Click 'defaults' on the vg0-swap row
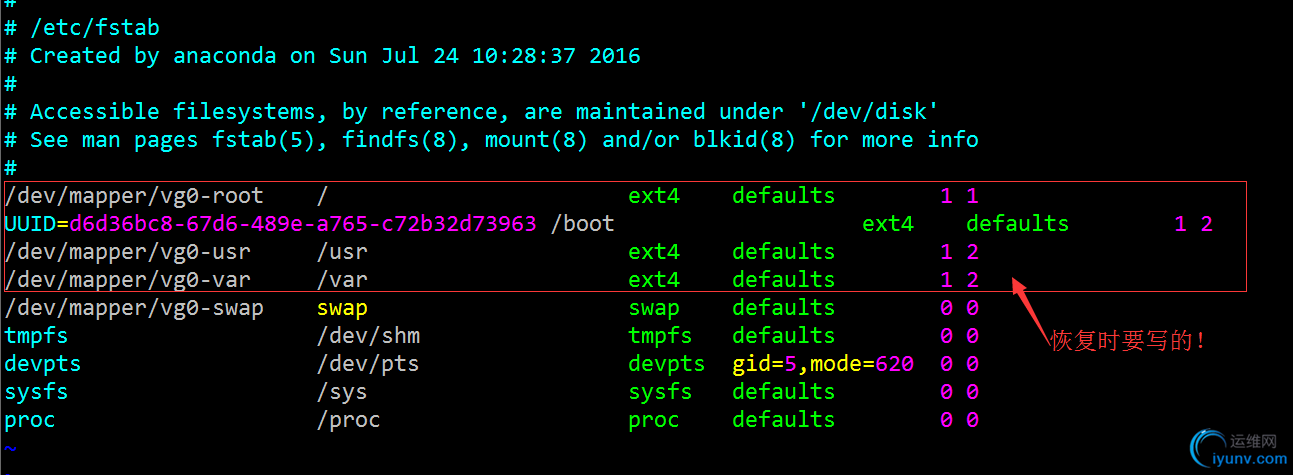 (x=784, y=308)
